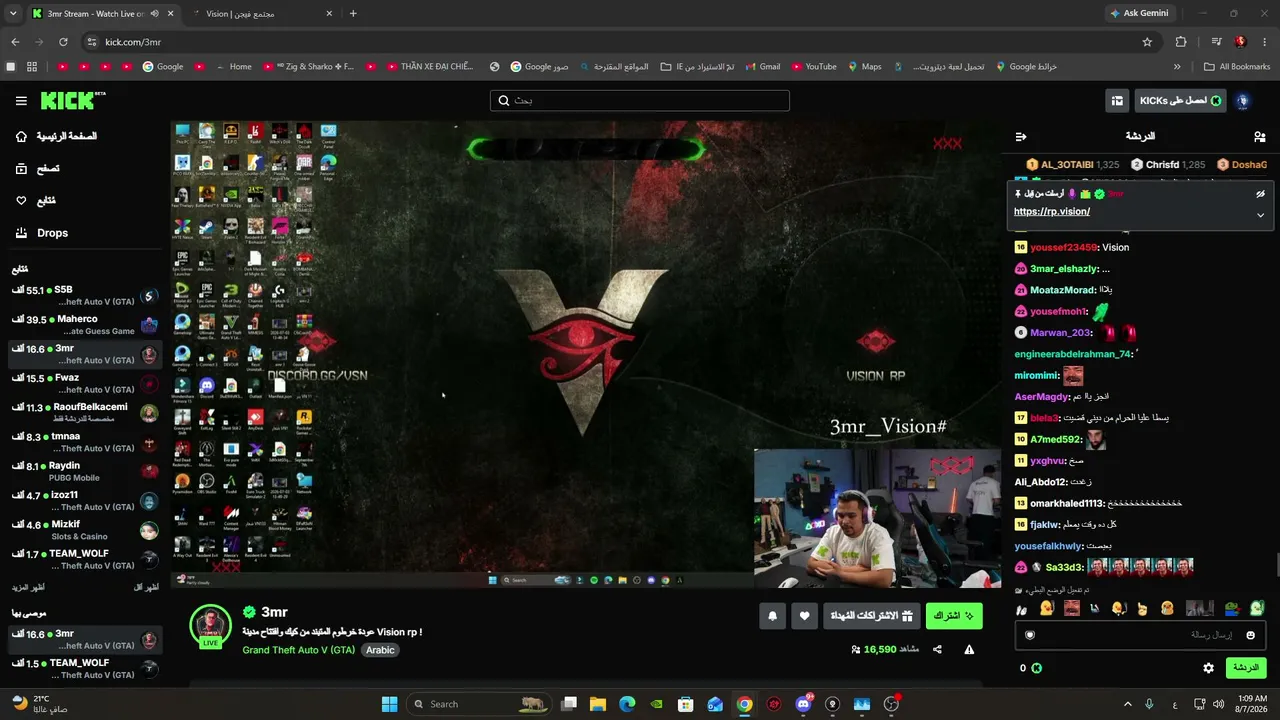The image size is (1280, 720).
Task: Click the Get KICKs button
Action: coord(1180,101)
